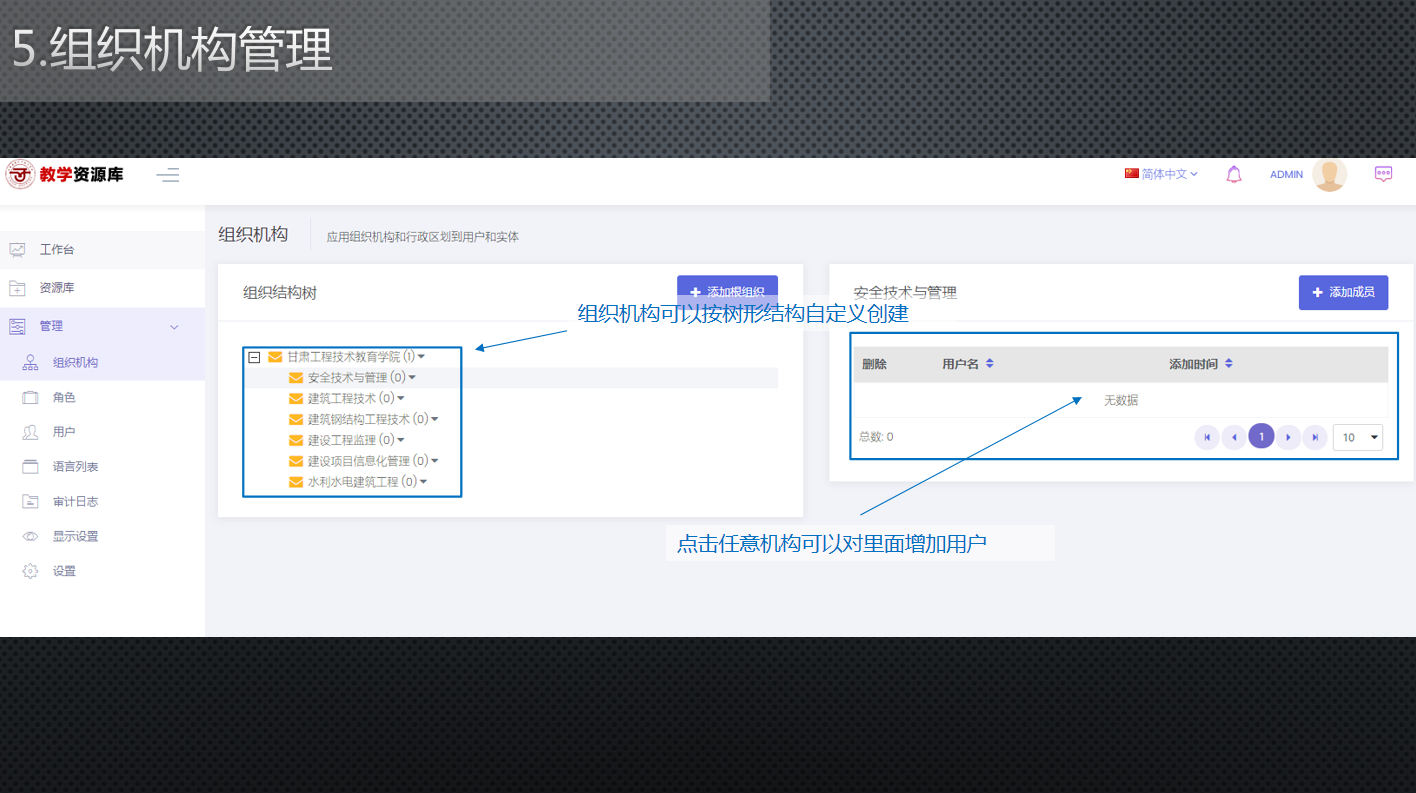Select 水利水电建筑工程 tree node
This screenshot has width=1416, height=793.
pos(352,482)
